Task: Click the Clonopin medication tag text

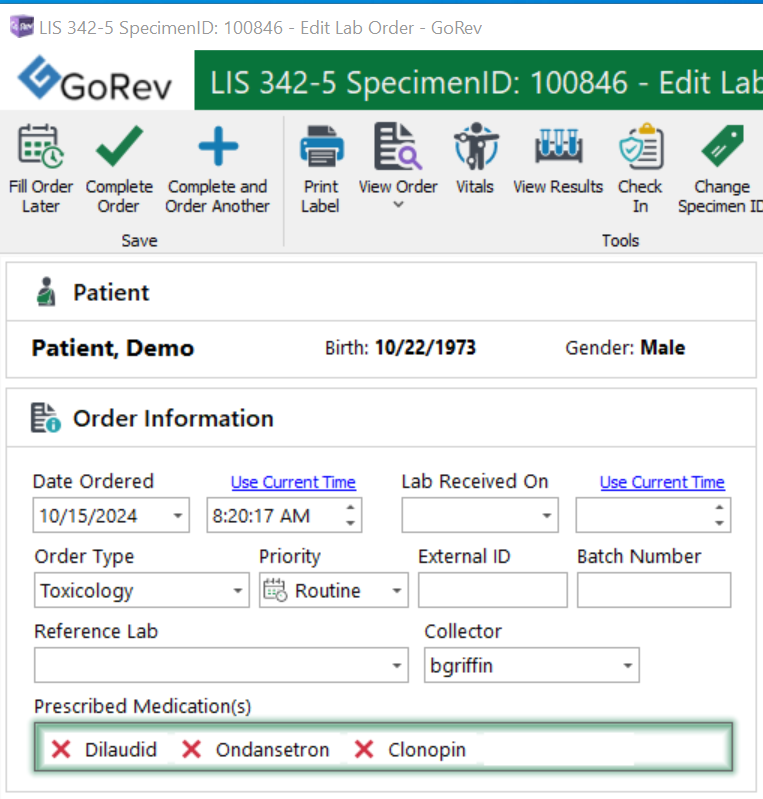Action: (x=427, y=750)
